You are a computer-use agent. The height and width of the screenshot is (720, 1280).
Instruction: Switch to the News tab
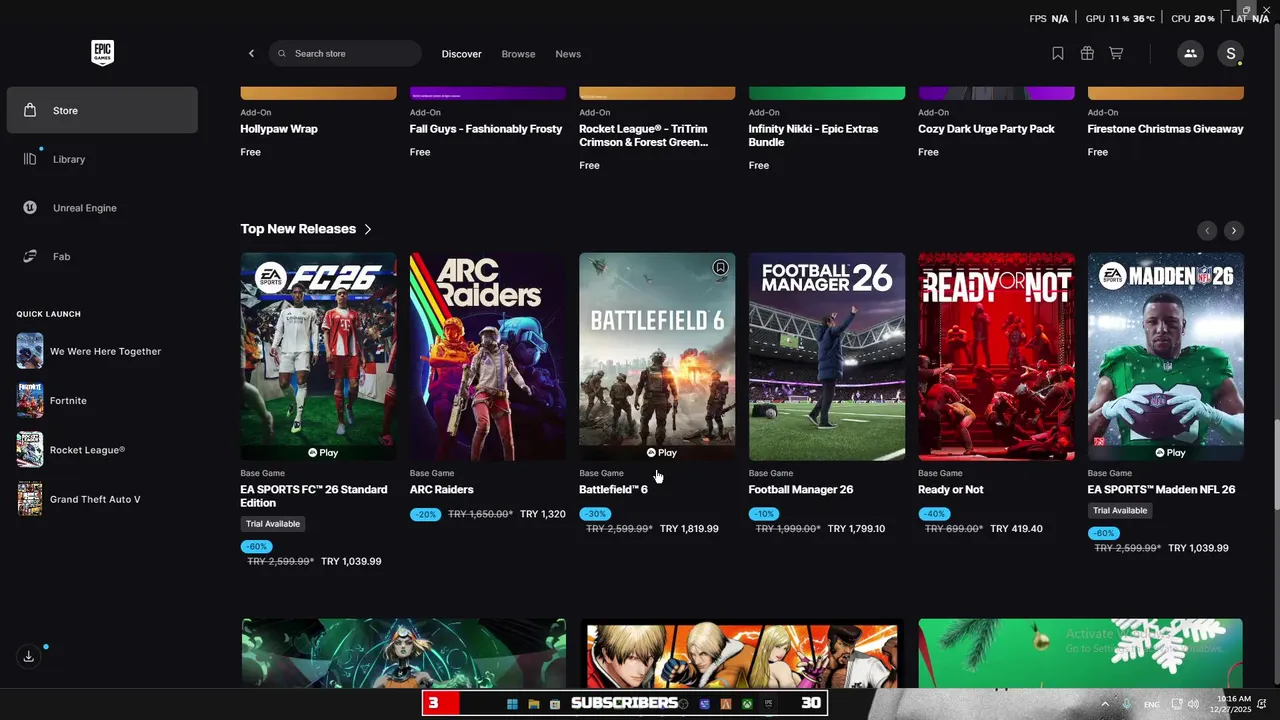pos(568,54)
